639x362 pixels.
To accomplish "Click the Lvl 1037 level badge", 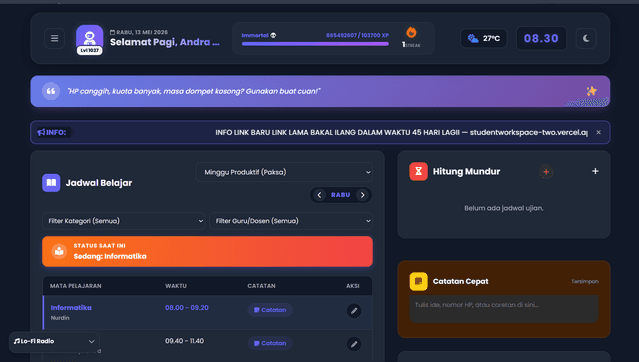I will pos(90,50).
